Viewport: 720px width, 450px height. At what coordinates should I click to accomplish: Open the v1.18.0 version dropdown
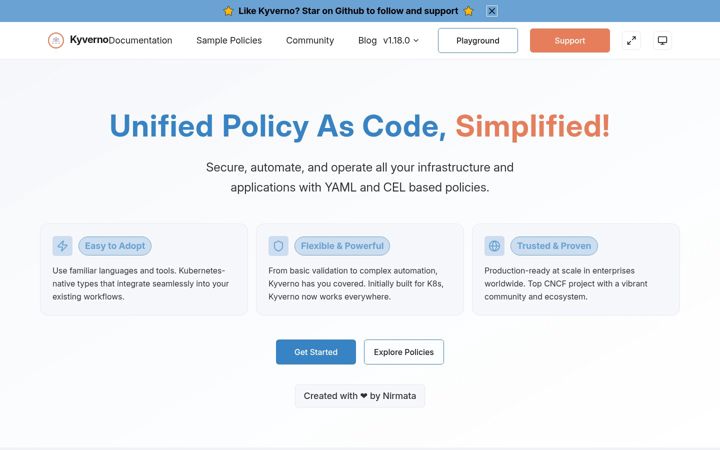pos(401,40)
